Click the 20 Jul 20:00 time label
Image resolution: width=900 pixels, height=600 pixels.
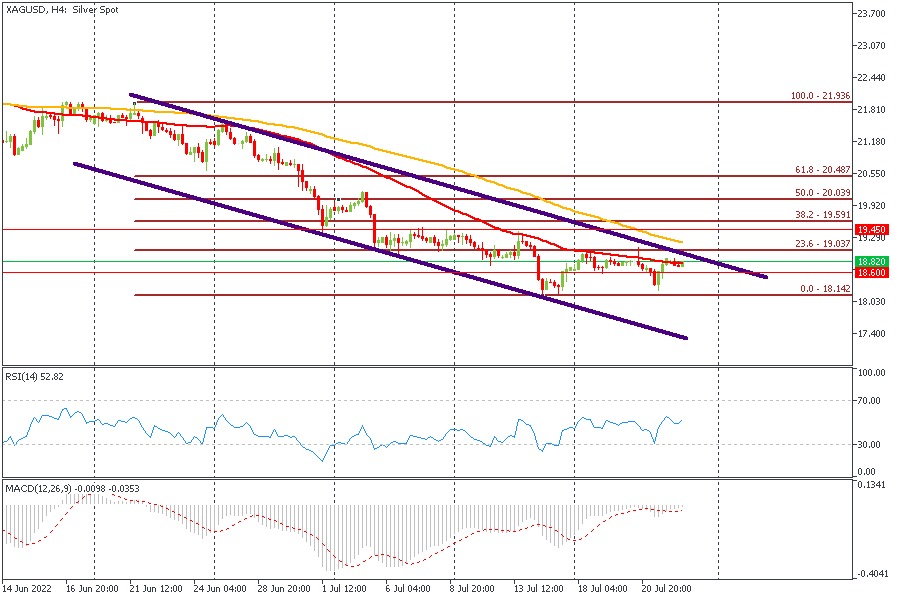pyautogui.click(x=665, y=590)
